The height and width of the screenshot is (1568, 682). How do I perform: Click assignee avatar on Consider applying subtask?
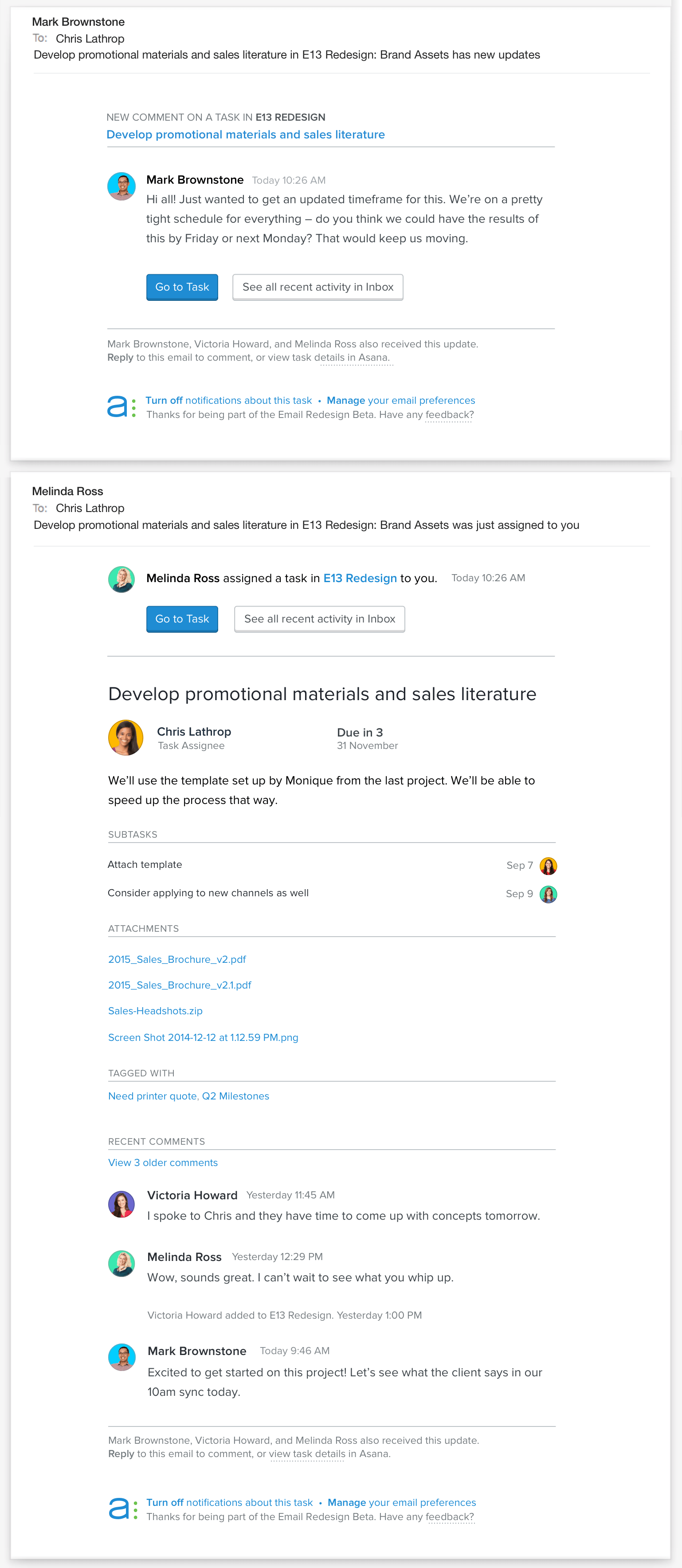(548, 894)
